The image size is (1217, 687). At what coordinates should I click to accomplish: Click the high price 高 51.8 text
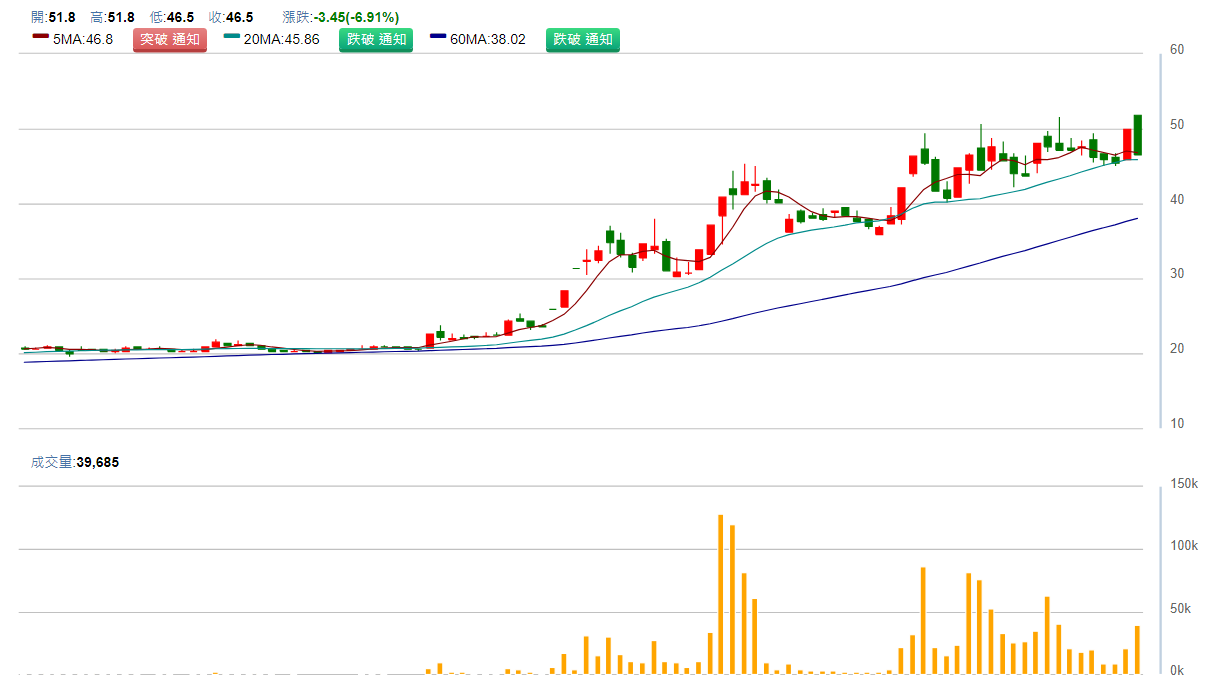pos(112,17)
